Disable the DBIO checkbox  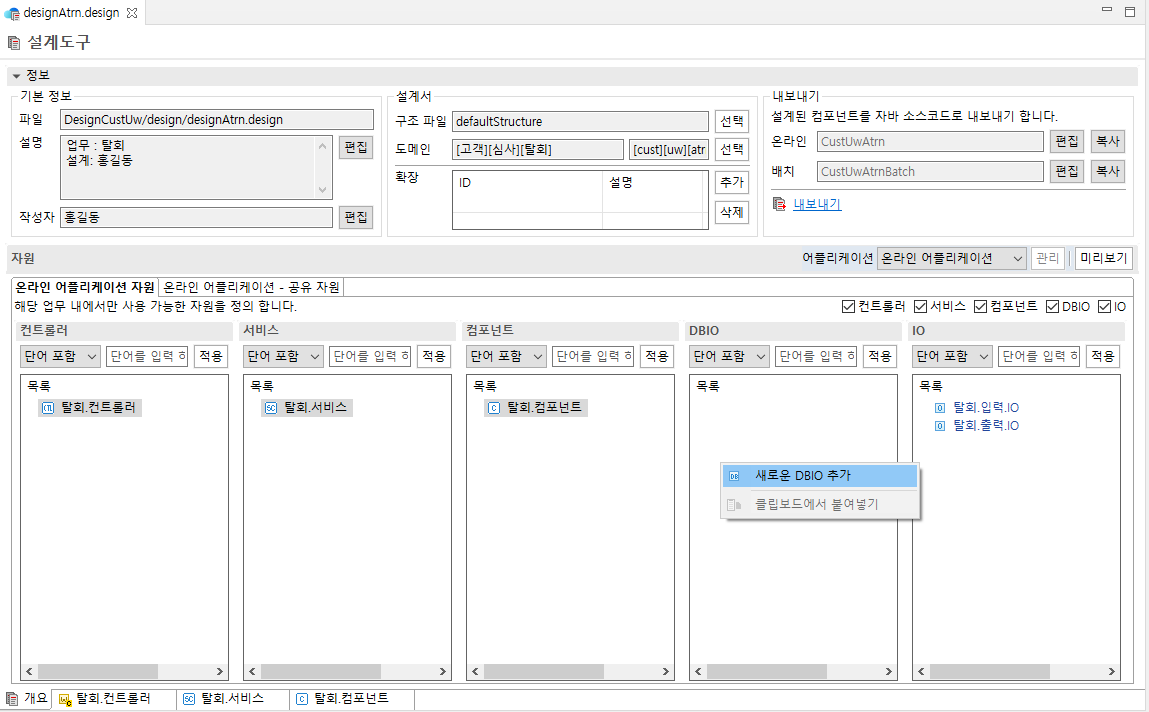1054,307
